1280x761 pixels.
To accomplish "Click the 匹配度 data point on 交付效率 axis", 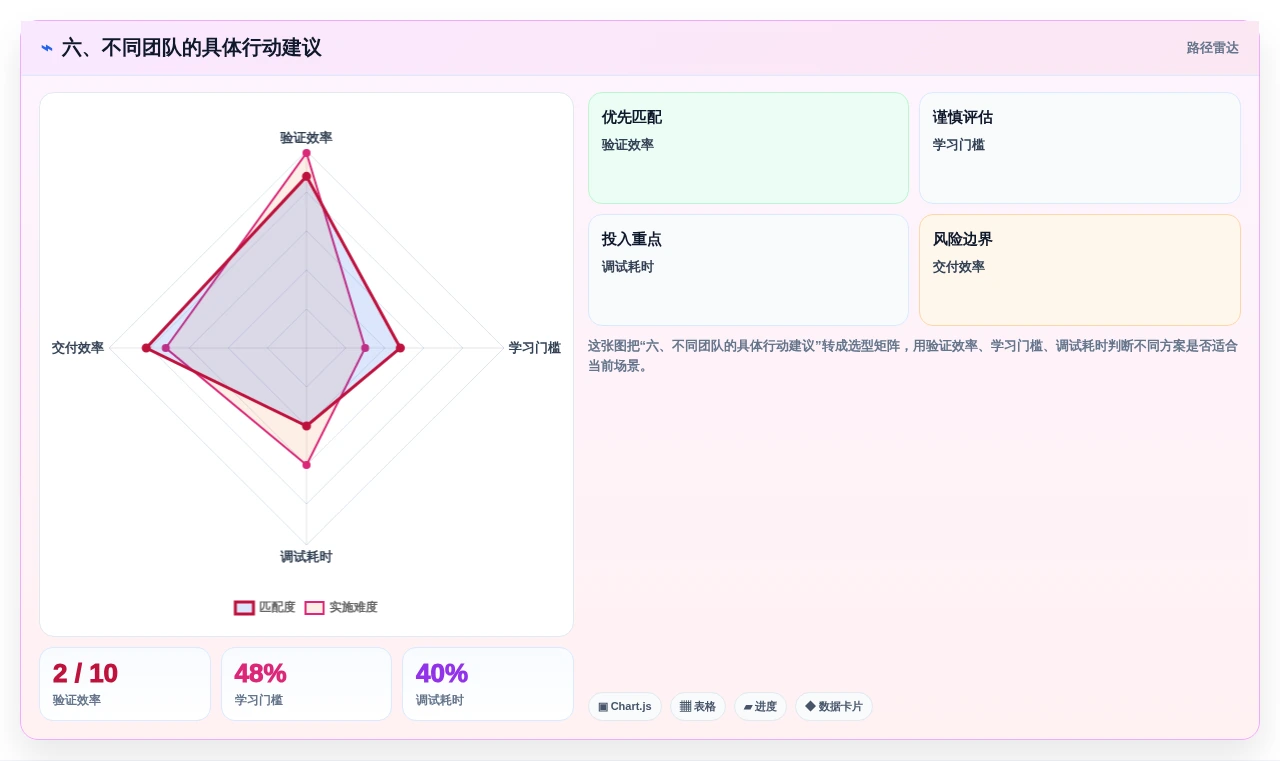I will pos(146,348).
